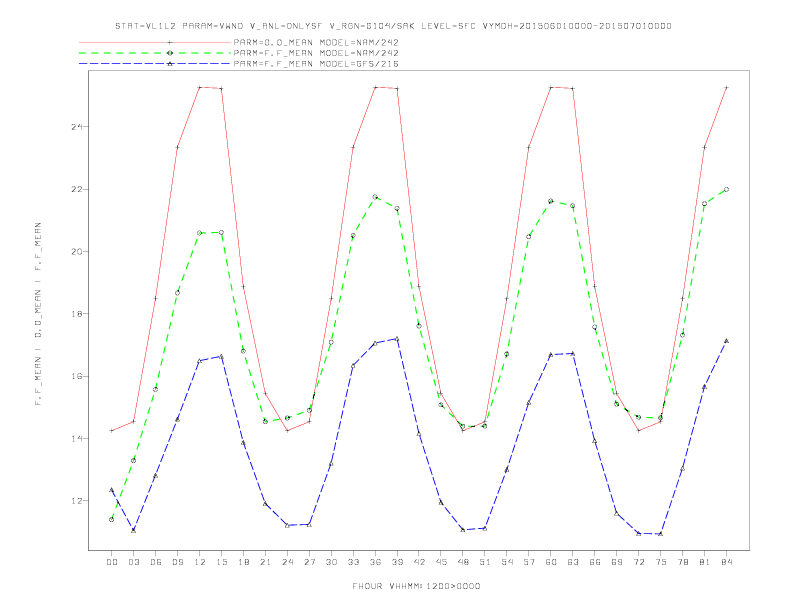Click x-axis tick label 57
Image resolution: width=792 pixels, height=612 pixels.
point(529,562)
